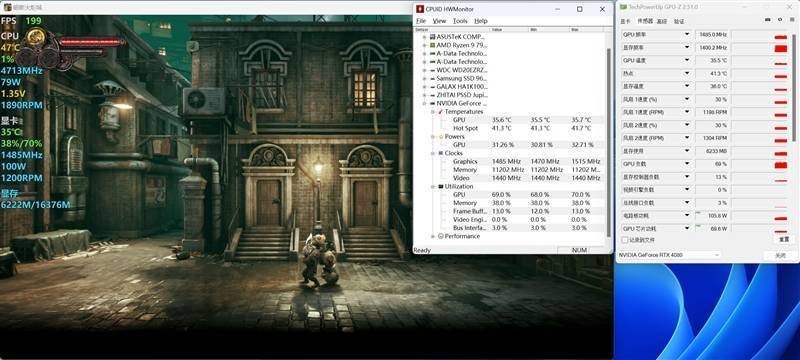
Task: Open GPU-Z hamburger menu icon
Action: point(792,19)
